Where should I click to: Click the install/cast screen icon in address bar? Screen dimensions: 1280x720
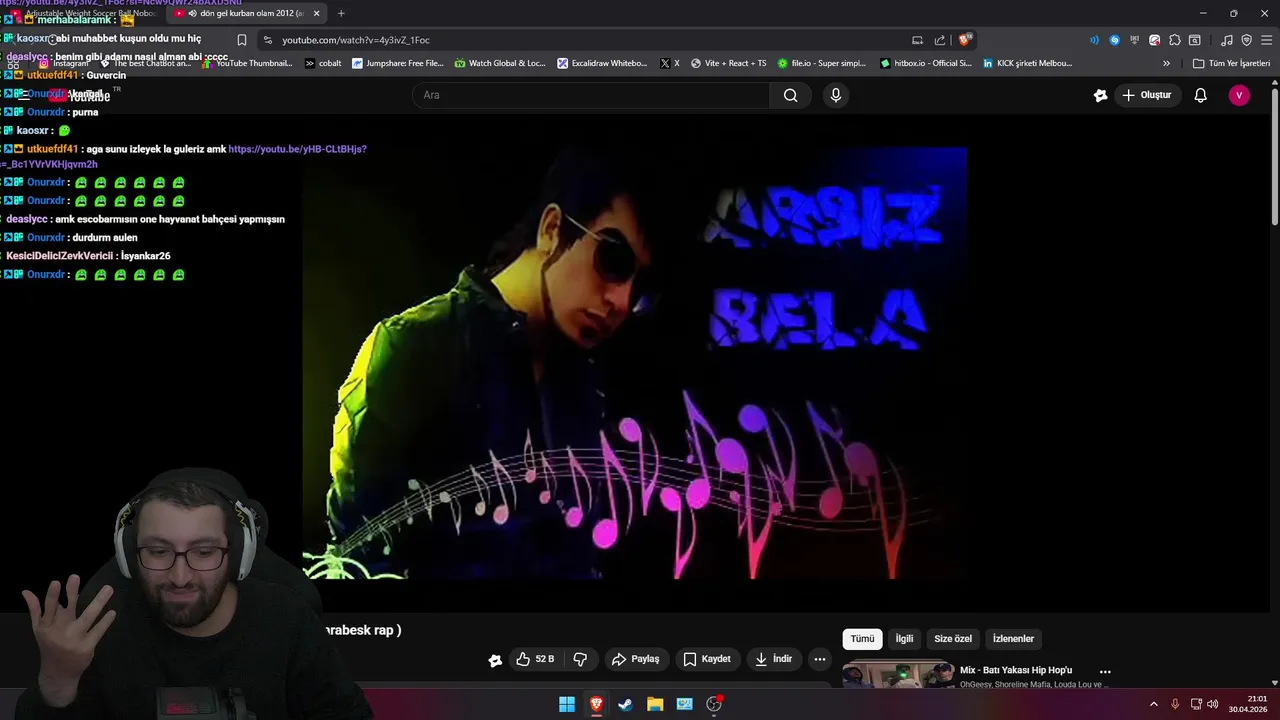(x=917, y=40)
